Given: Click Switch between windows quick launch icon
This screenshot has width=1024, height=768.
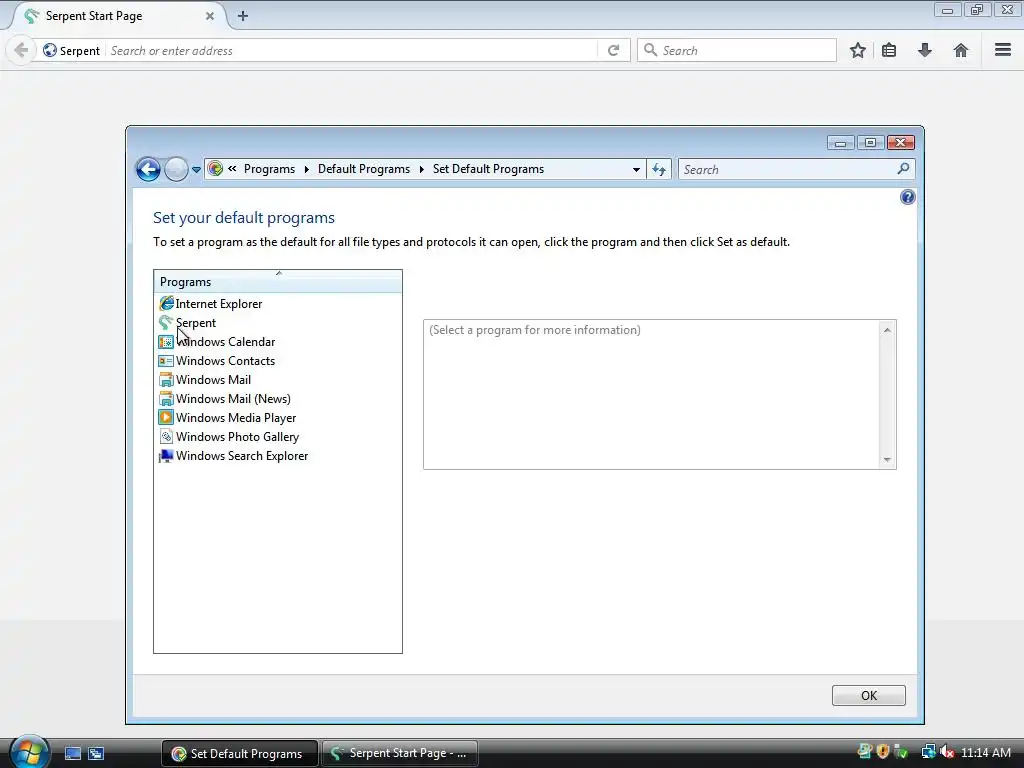Looking at the screenshot, I should [x=96, y=754].
